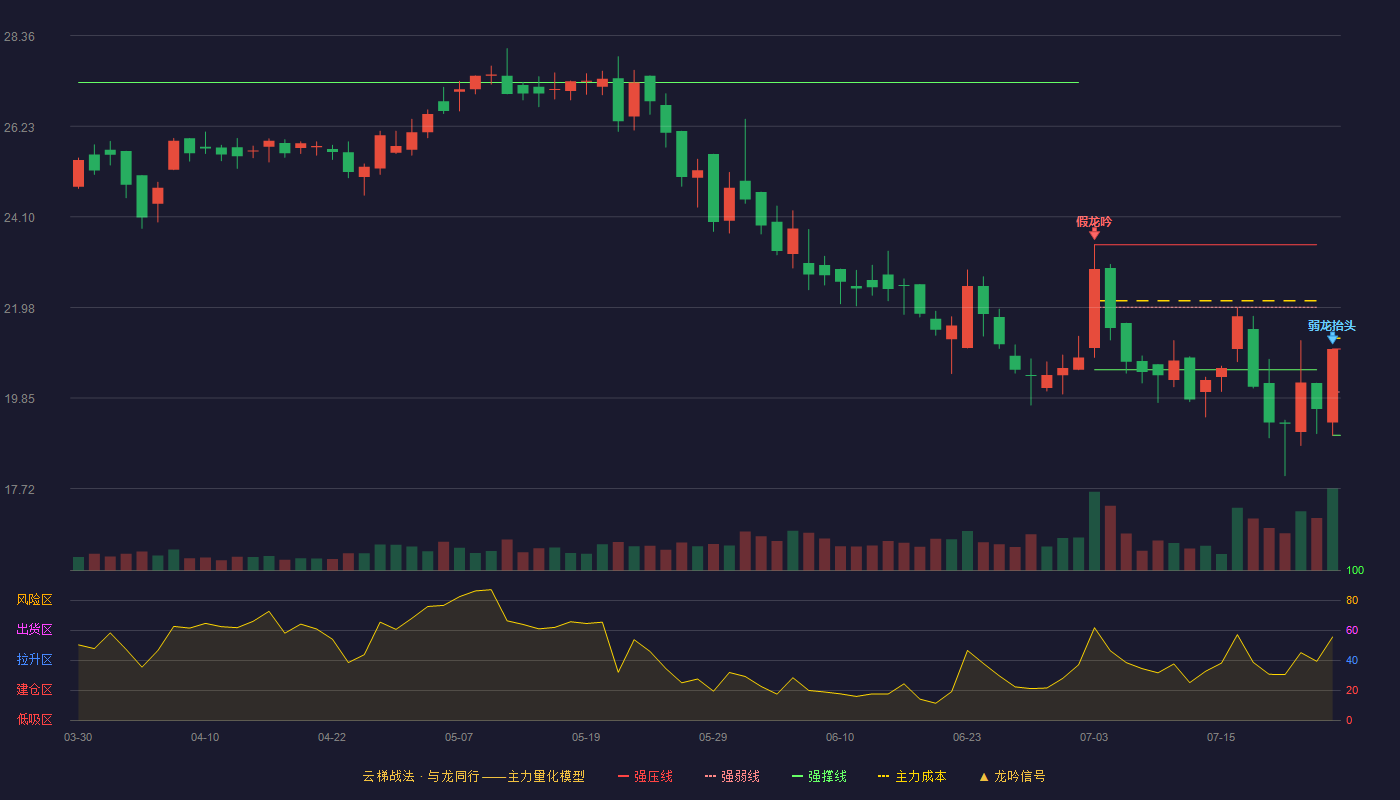Select the 低吸区 zone label
1400x800 pixels.
click(x=34, y=719)
